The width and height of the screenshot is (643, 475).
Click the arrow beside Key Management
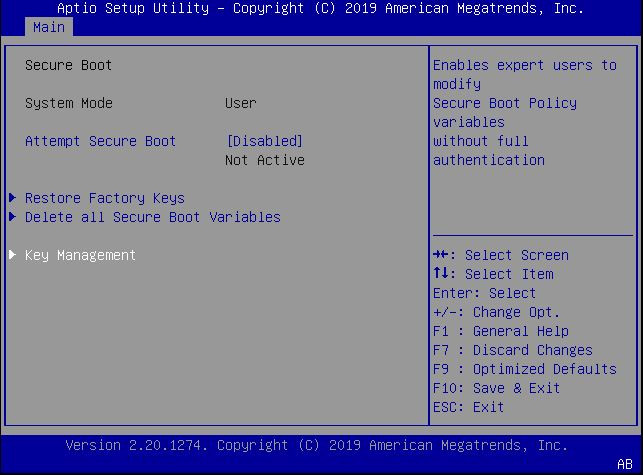[12, 255]
